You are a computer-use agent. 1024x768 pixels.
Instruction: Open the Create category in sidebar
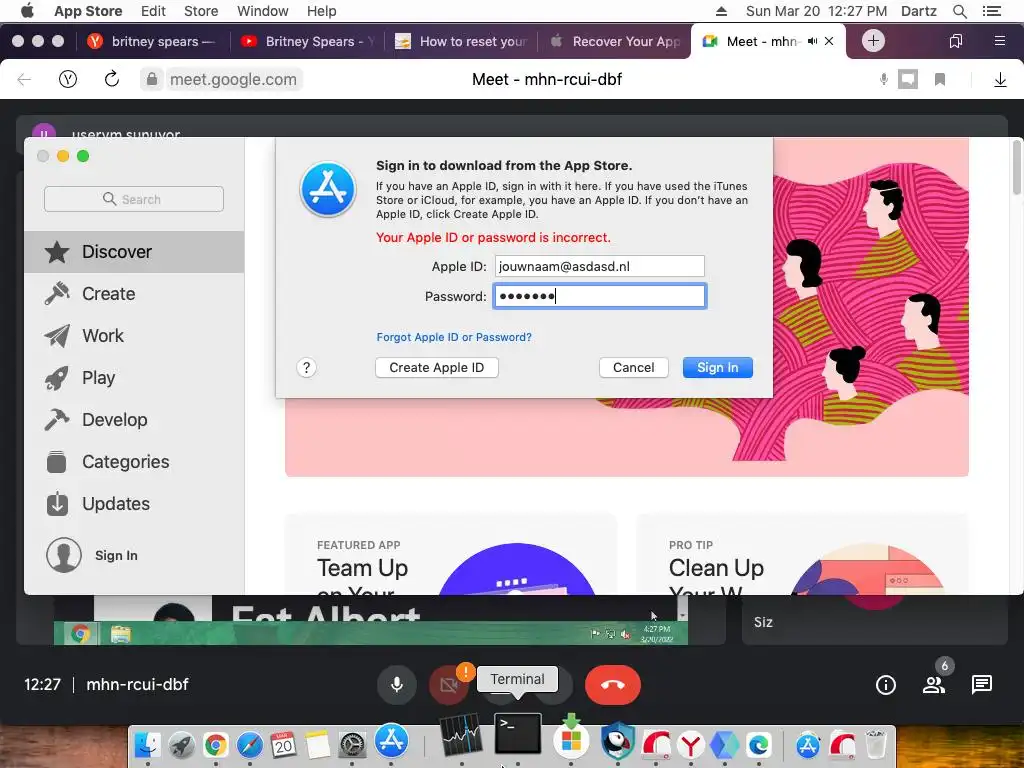coord(134,294)
